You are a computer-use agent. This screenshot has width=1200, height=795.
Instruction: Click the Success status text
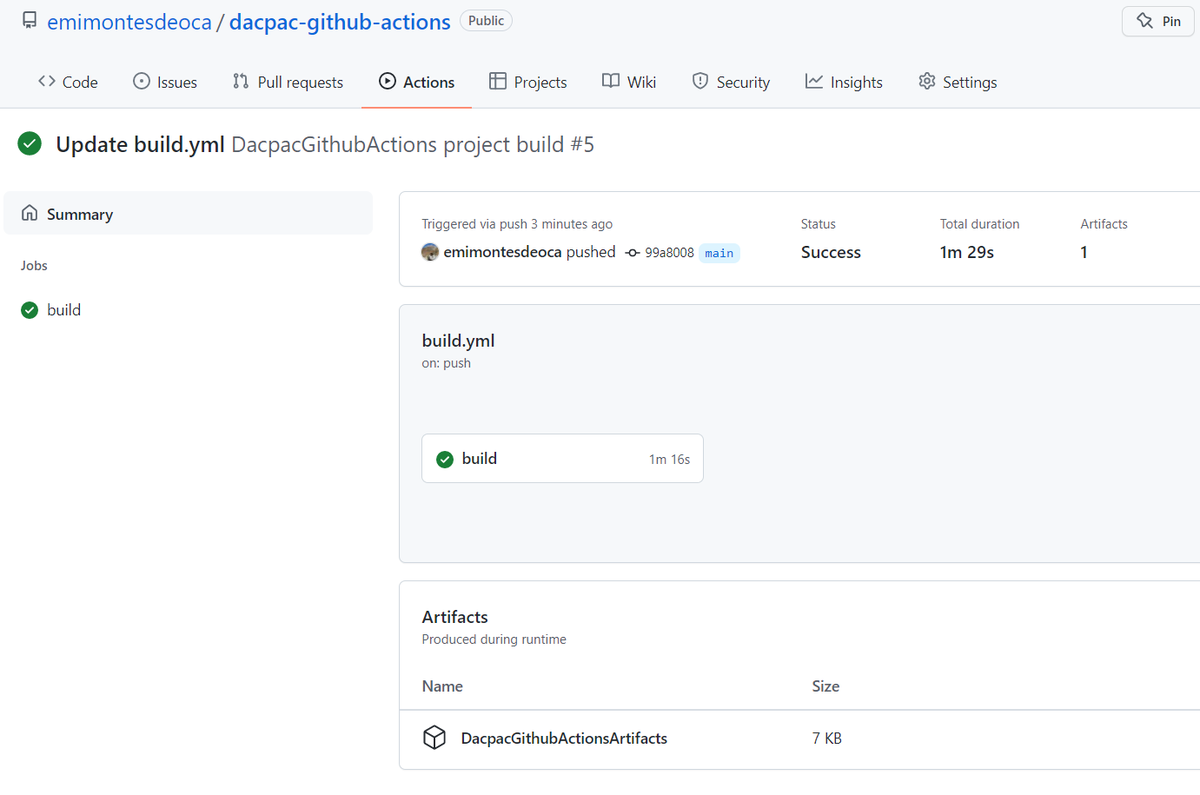pos(831,252)
